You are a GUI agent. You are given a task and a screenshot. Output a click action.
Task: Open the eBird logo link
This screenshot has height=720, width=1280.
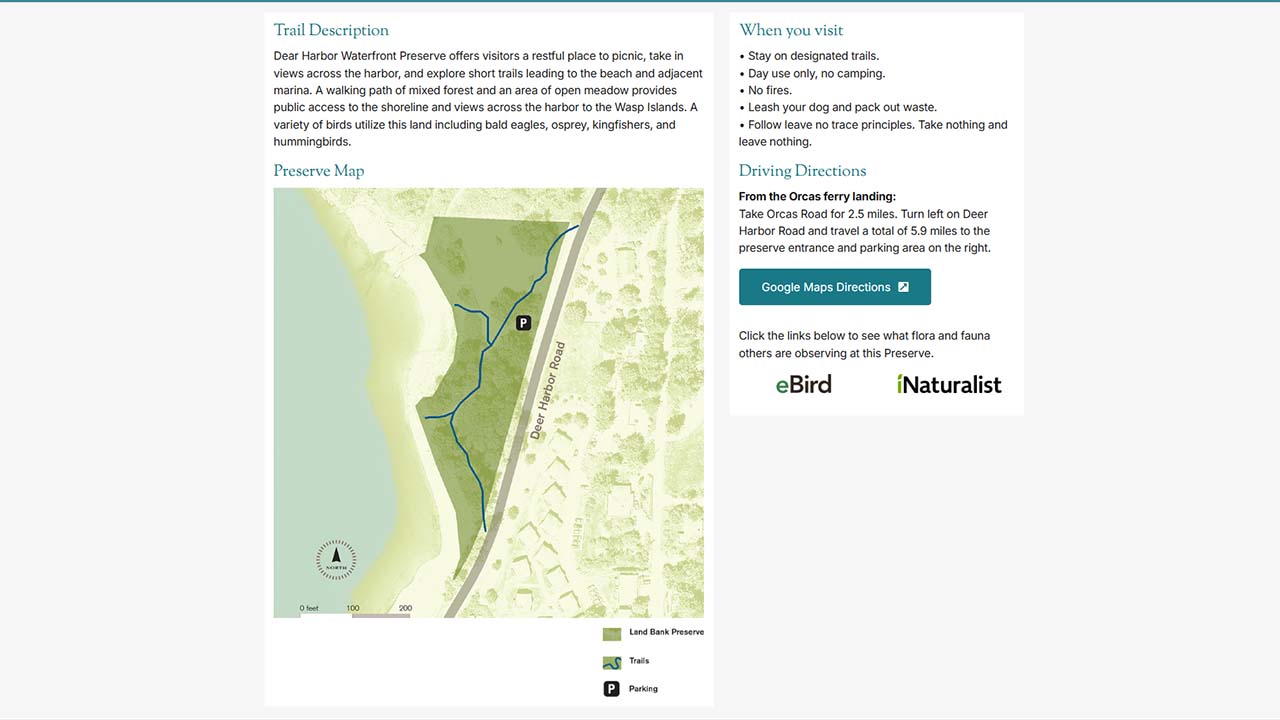pos(803,384)
